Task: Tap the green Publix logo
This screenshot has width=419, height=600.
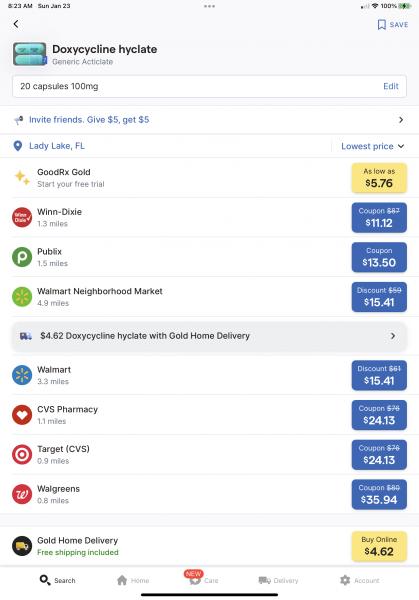Action: tap(22, 257)
